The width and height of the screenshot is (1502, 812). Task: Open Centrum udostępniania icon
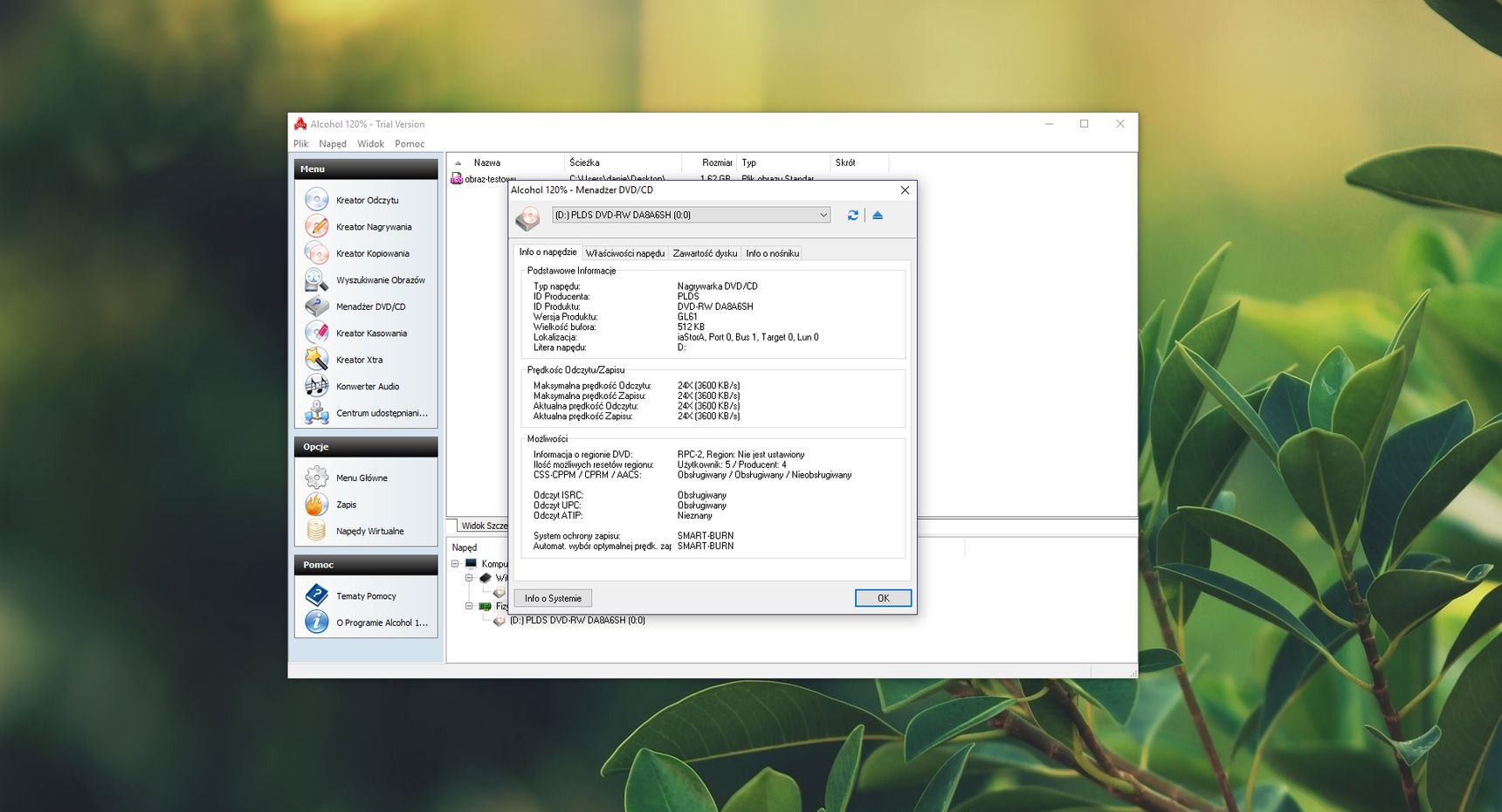point(316,413)
